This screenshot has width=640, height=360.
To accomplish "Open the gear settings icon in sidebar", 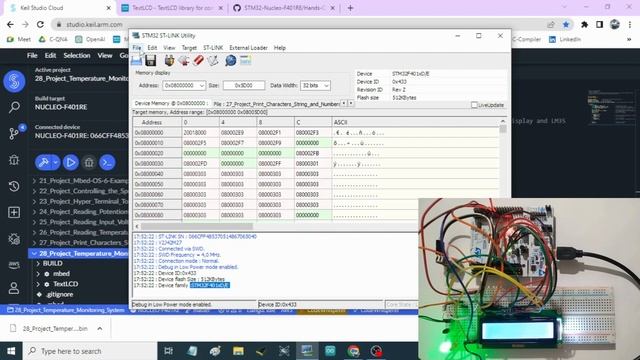I will (x=14, y=239).
